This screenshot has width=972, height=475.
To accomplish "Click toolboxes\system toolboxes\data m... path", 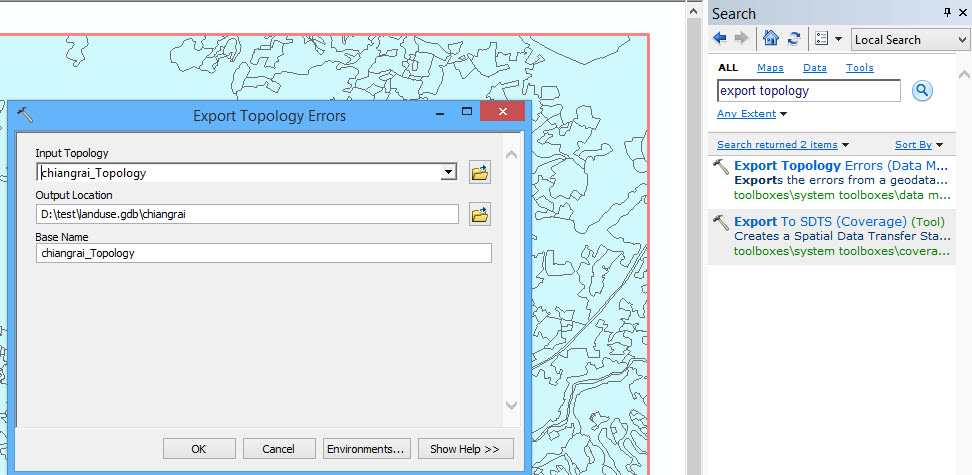I will (842, 195).
